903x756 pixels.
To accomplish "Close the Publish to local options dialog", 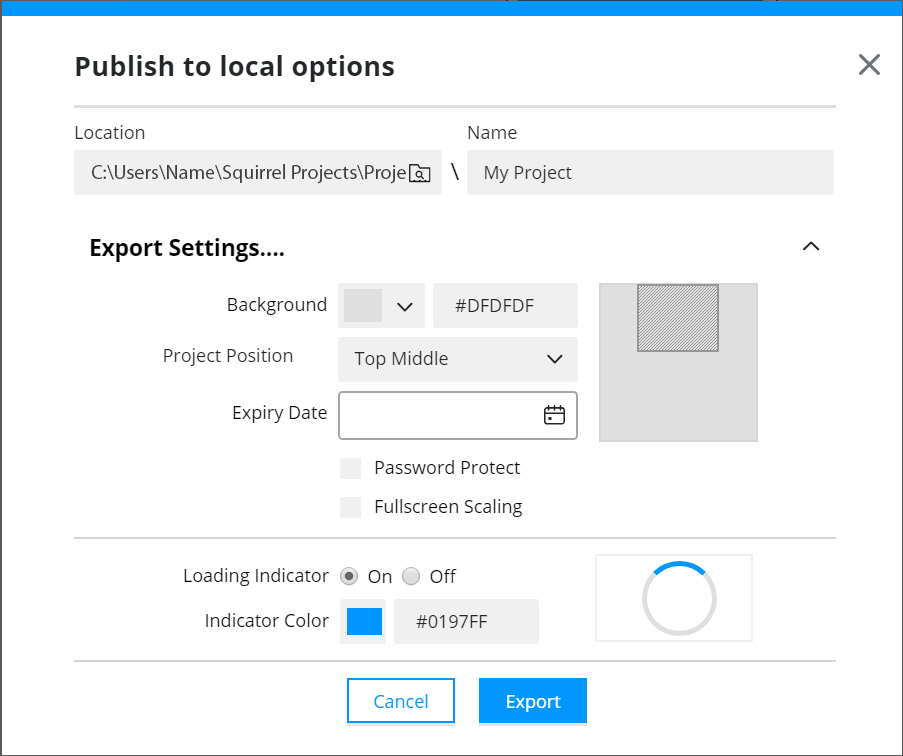I will (869, 64).
